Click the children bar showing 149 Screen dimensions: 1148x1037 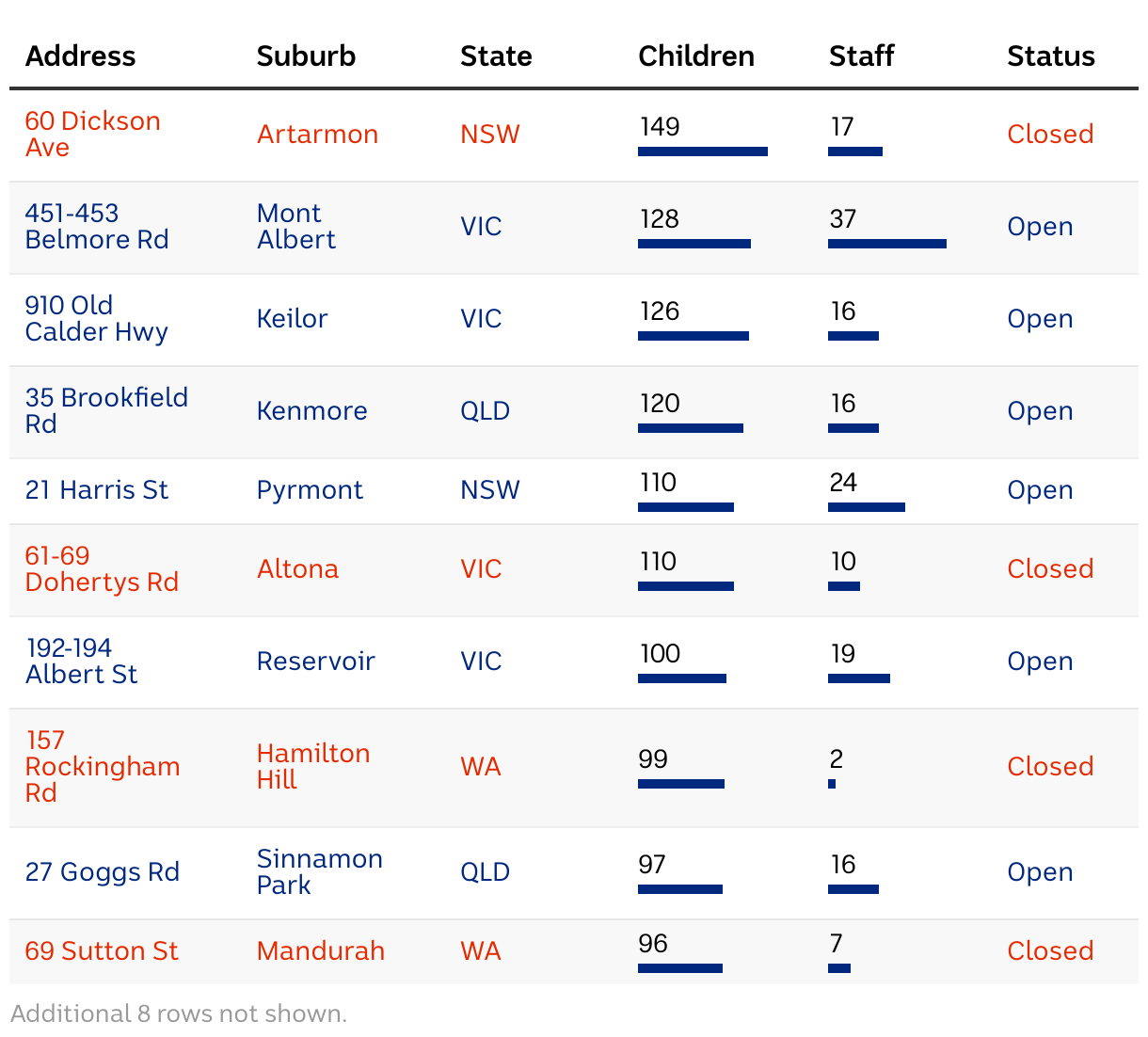coord(703,152)
